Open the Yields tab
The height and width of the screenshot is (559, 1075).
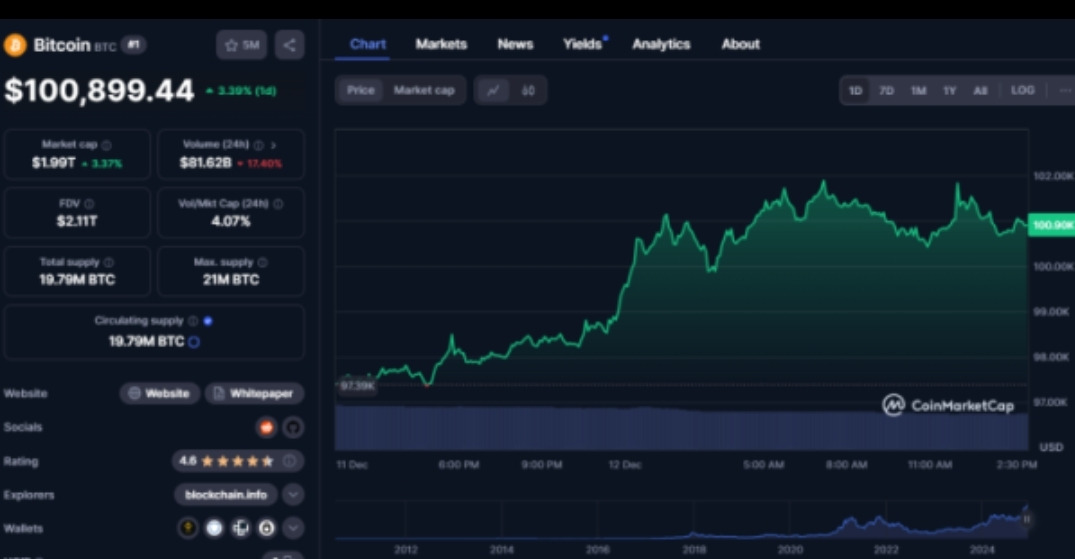point(582,44)
